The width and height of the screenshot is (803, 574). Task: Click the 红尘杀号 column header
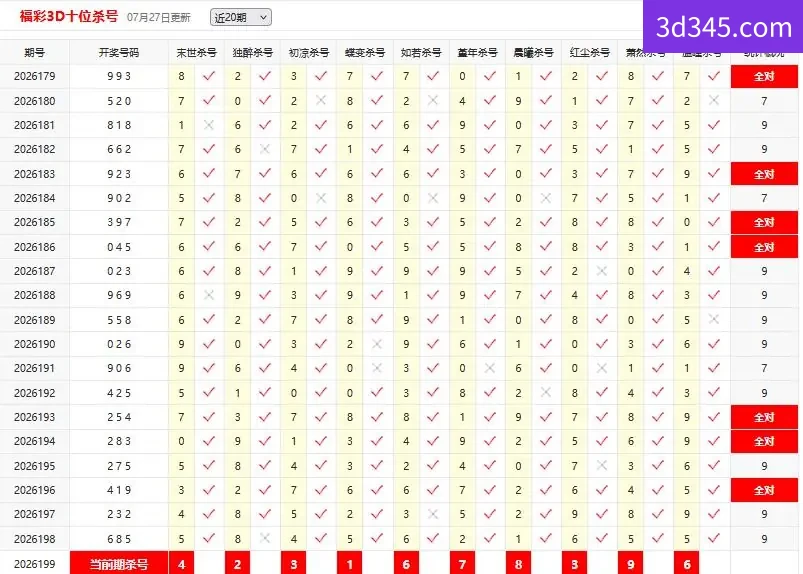point(589,52)
